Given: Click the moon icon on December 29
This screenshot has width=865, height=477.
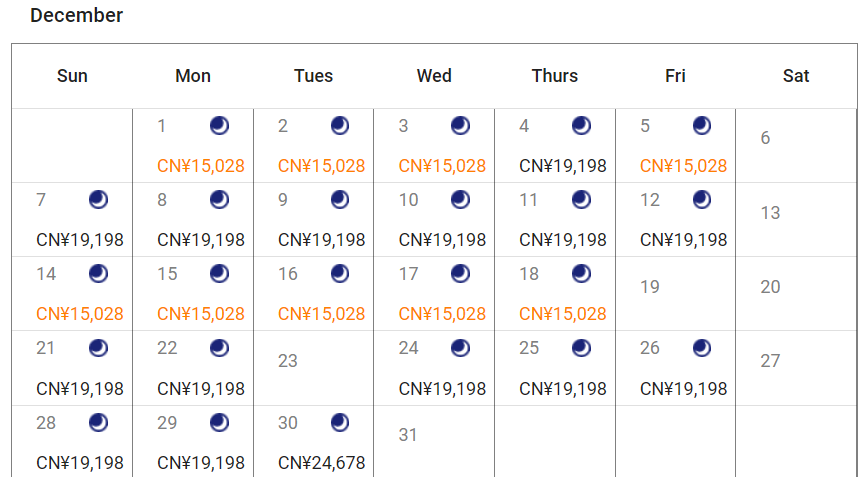Looking at the screenshot, I should click(219, 423).
